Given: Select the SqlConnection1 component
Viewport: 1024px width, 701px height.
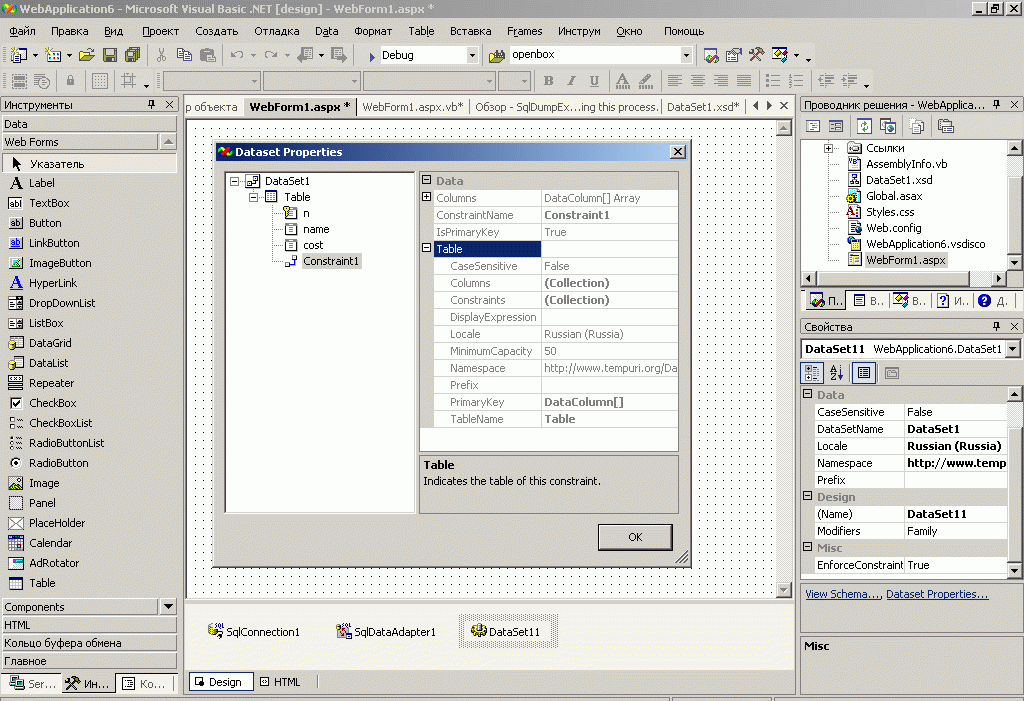Looking at the screenshot, I should point(253,631).
